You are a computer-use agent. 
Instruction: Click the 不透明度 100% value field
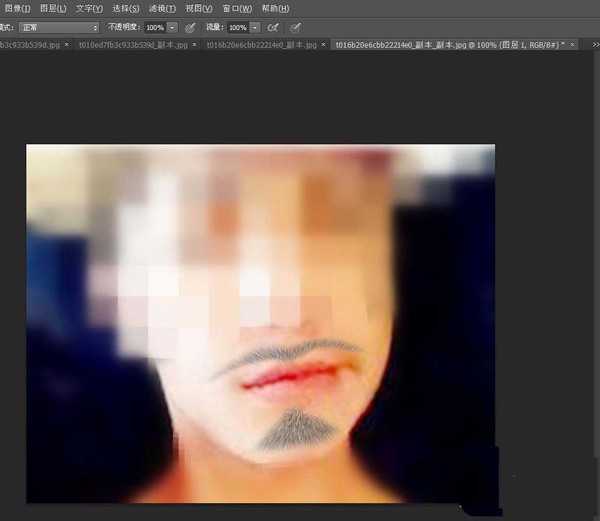[x=155, y=27]
